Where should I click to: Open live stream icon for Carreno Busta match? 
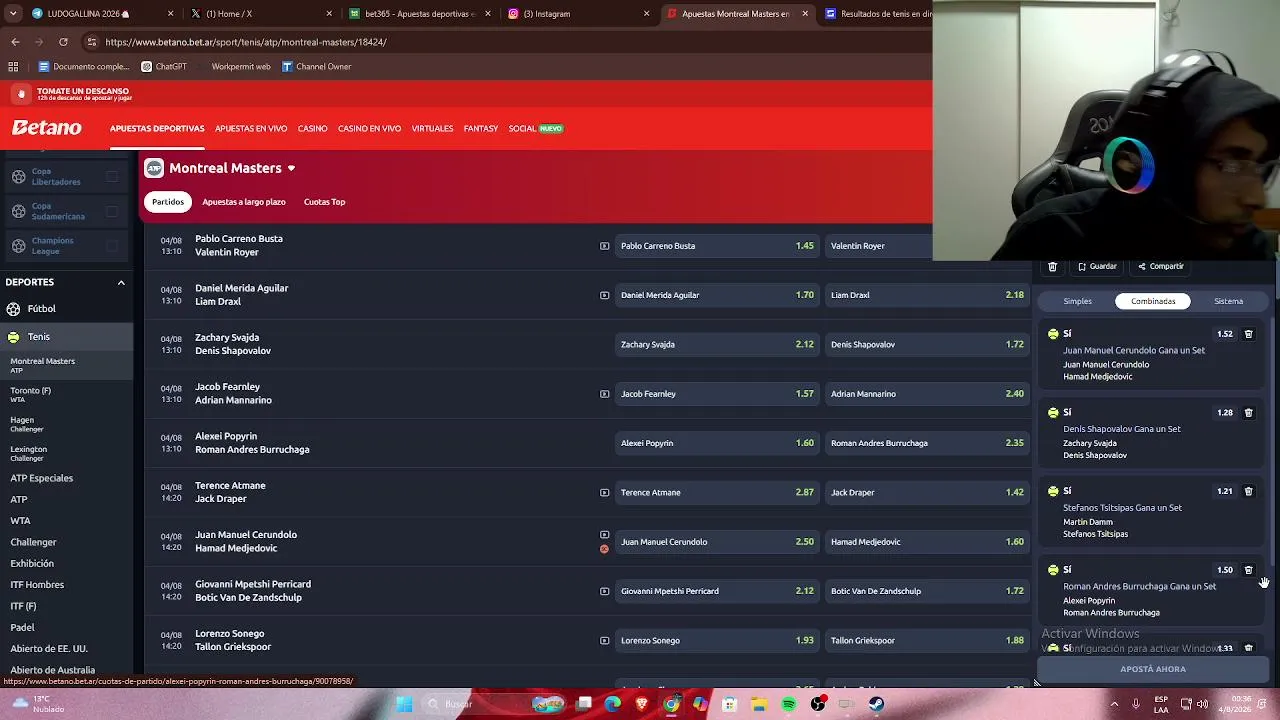604,246
